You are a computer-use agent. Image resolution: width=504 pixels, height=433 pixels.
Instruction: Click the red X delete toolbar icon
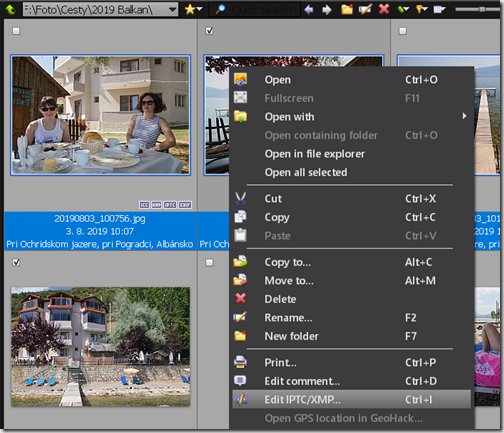(384, 9)
